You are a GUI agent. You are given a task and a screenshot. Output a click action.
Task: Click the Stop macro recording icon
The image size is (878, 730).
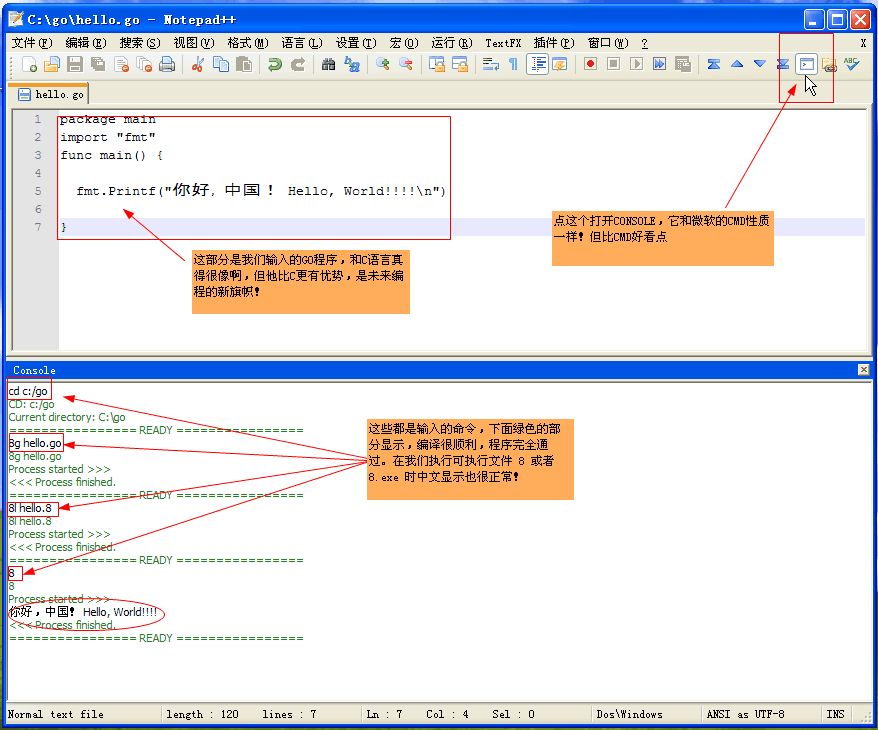click(613, 64)
